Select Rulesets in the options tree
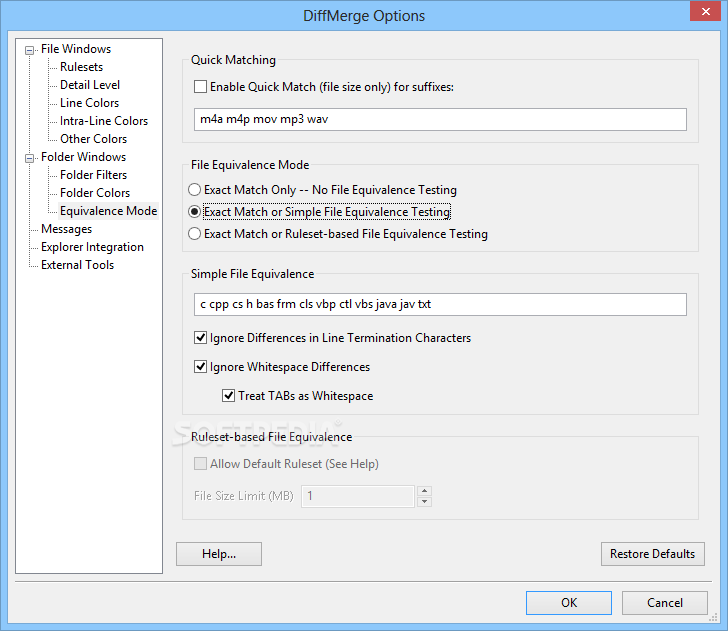 point(81,67)
